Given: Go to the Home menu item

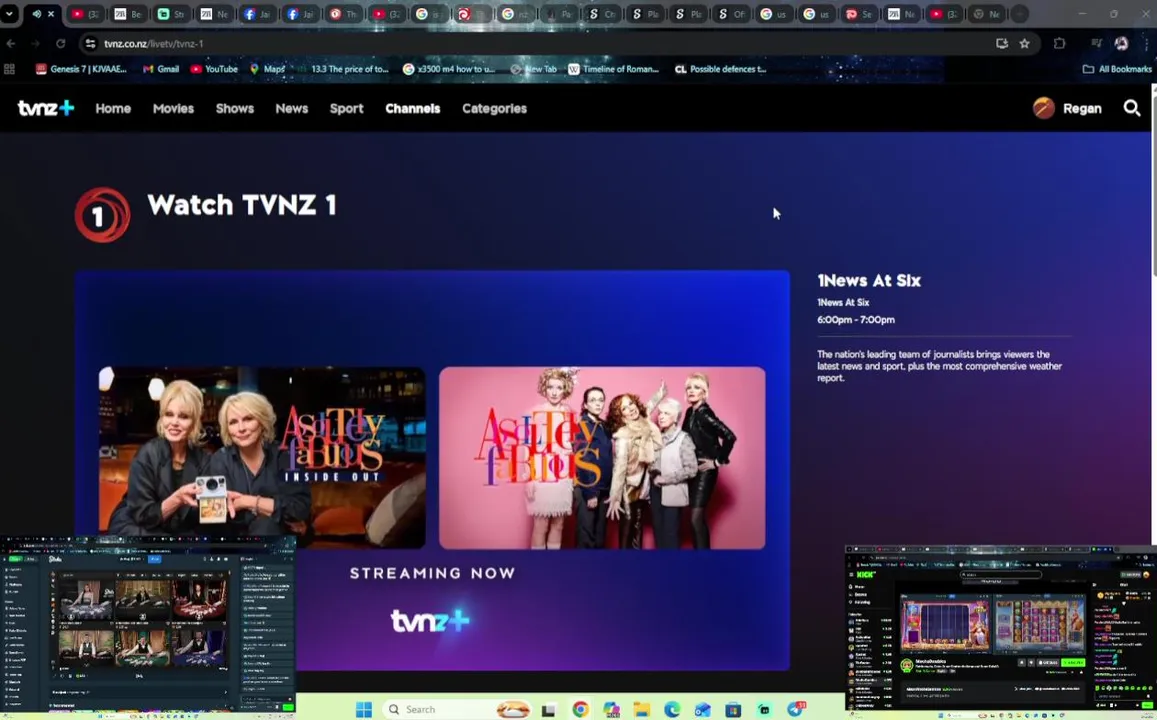Looking at the screenshot, I should [x=113, y=108].
